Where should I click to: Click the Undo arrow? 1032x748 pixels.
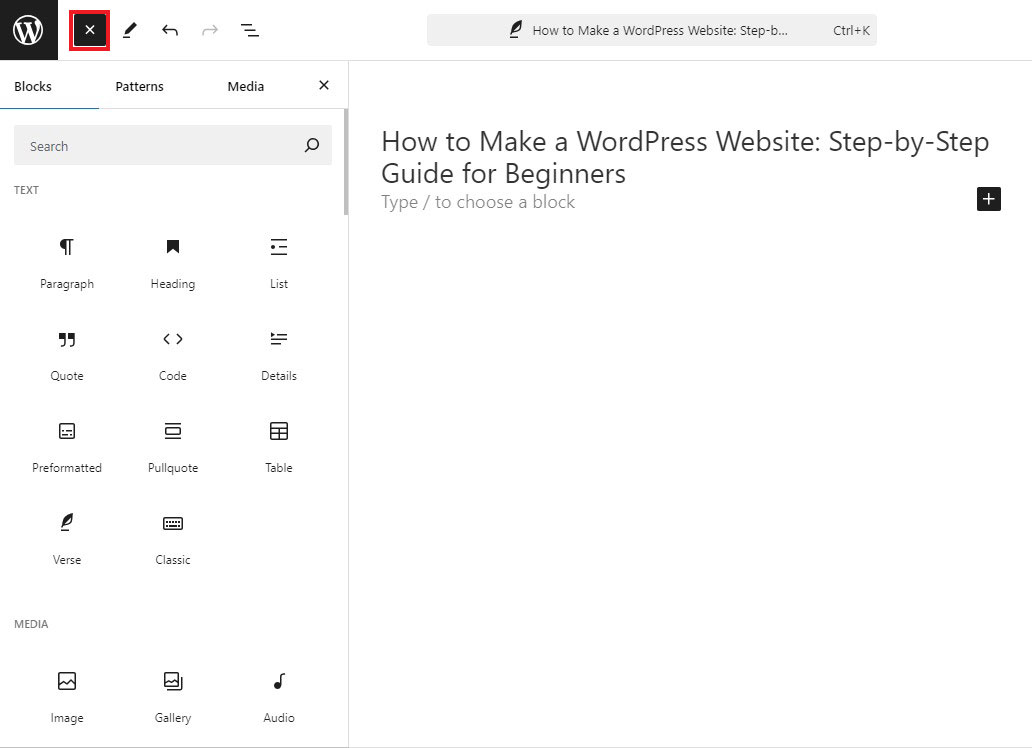(x=170, y=30)
